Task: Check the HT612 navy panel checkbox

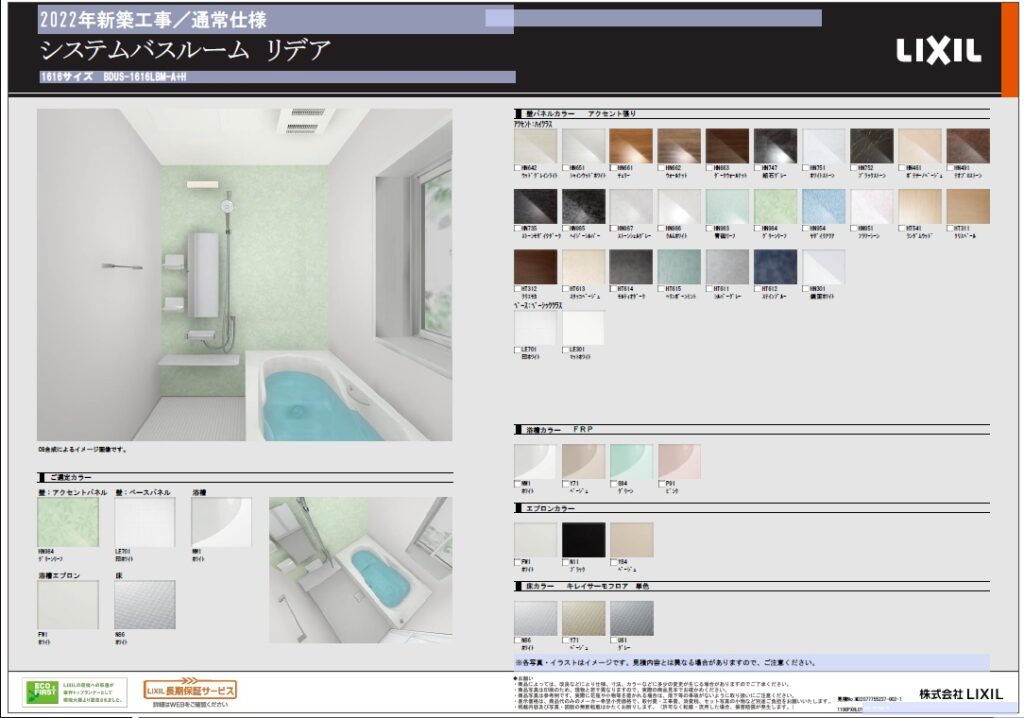Action: point(758,288)
